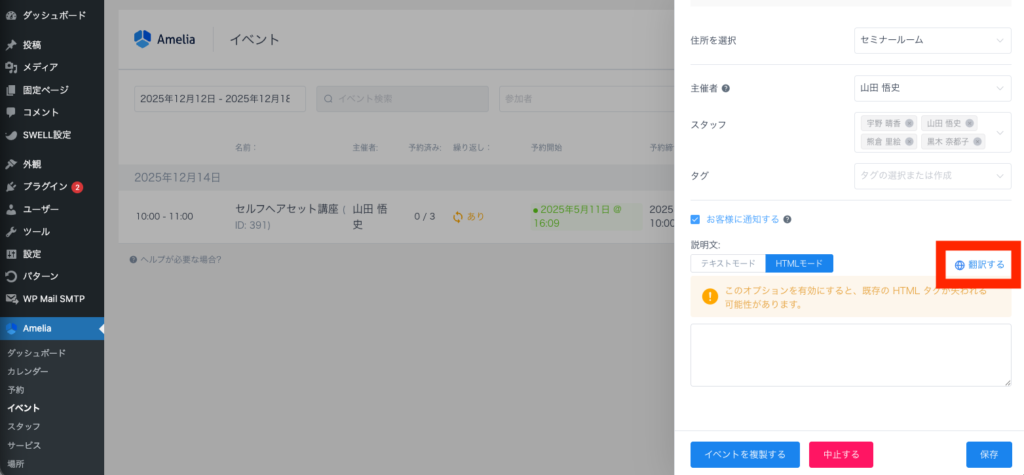Open the 住所を選択 dropdown showing セミナールーム
Screen dimensions: 1024x475
[932, 40]
